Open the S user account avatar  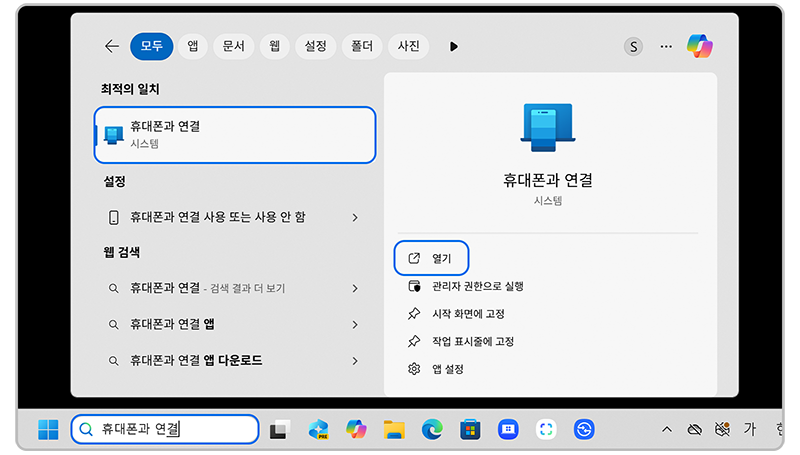point(633,47)
